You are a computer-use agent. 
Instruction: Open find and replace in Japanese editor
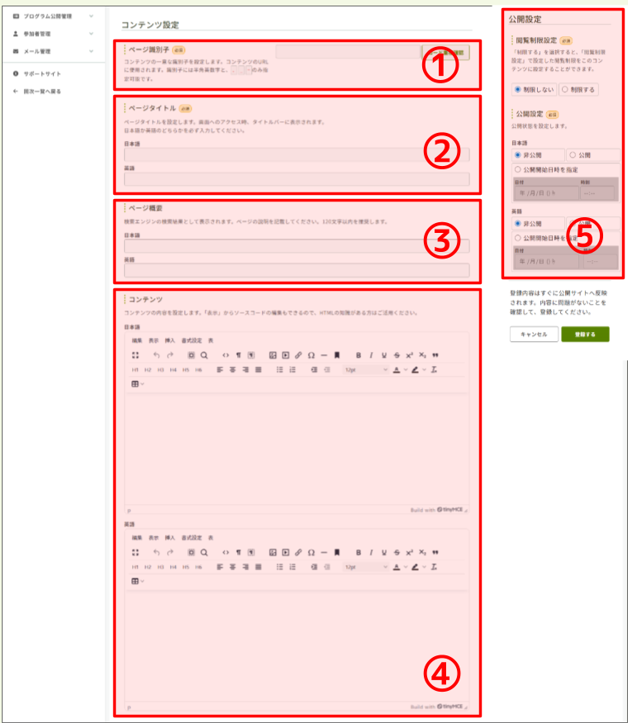(204, 355)
